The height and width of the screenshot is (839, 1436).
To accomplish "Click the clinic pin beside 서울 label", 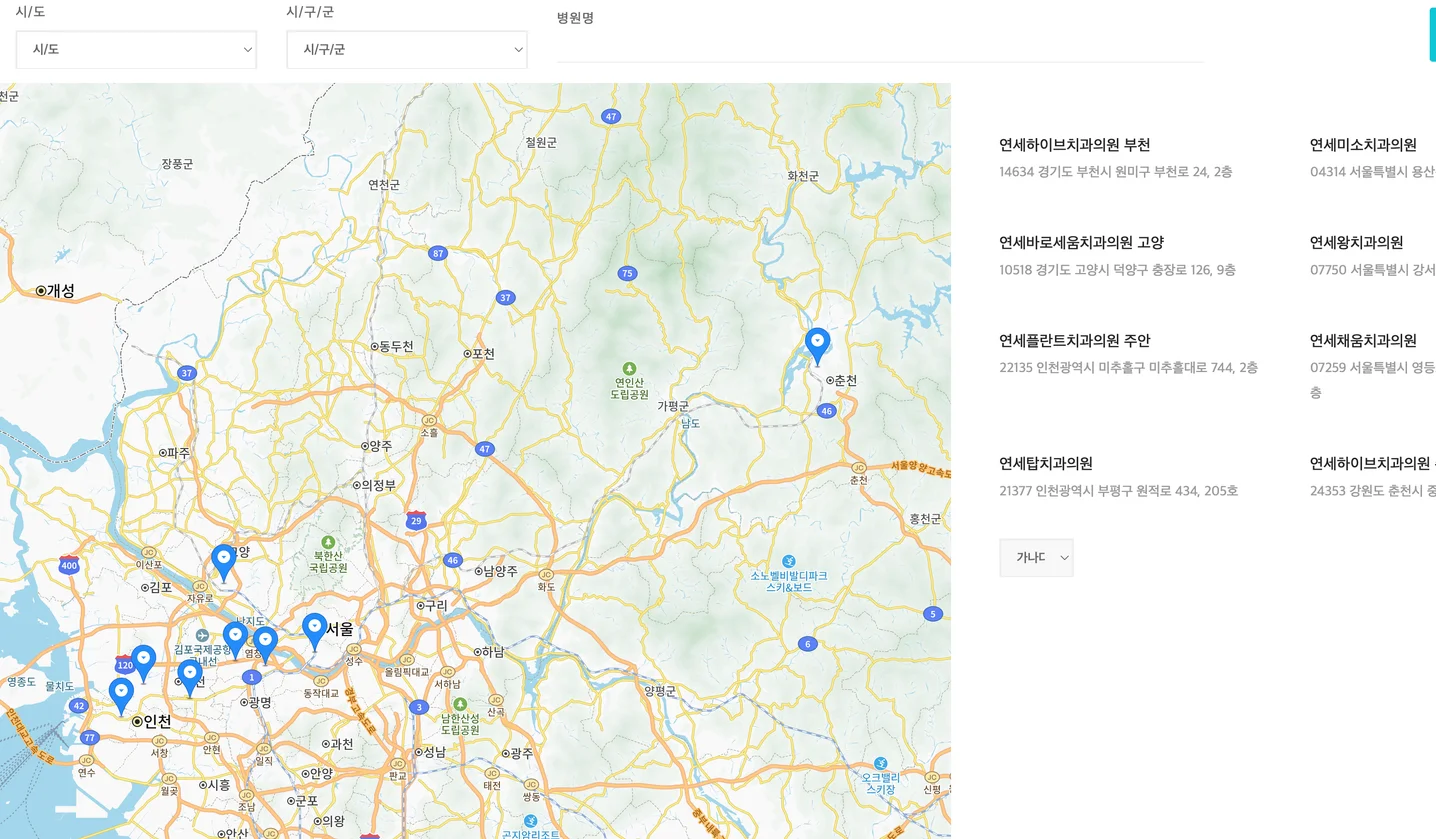I will tap(315, 632).
